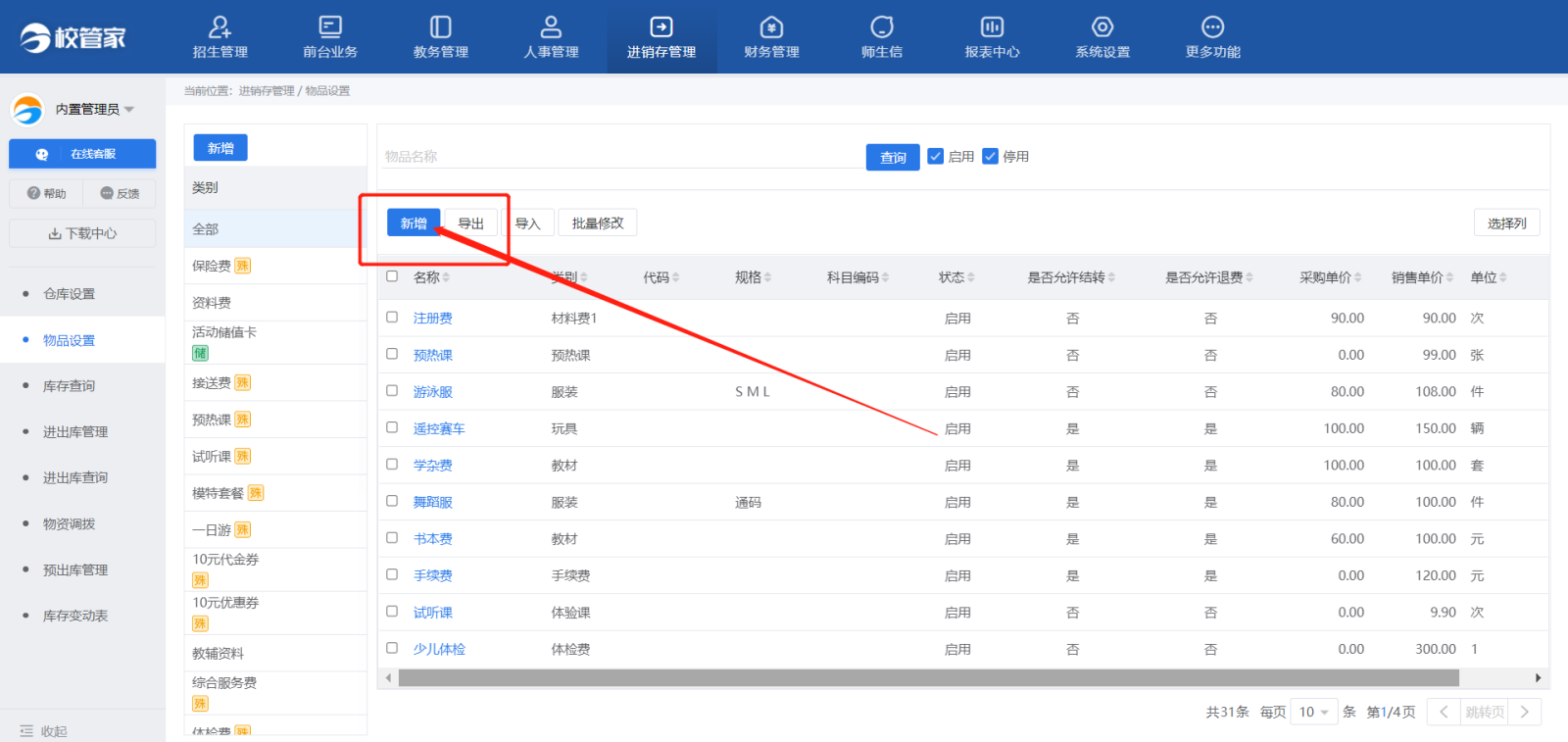Tick the checkbox for 遥控赛车 row

tap(392, 427)
